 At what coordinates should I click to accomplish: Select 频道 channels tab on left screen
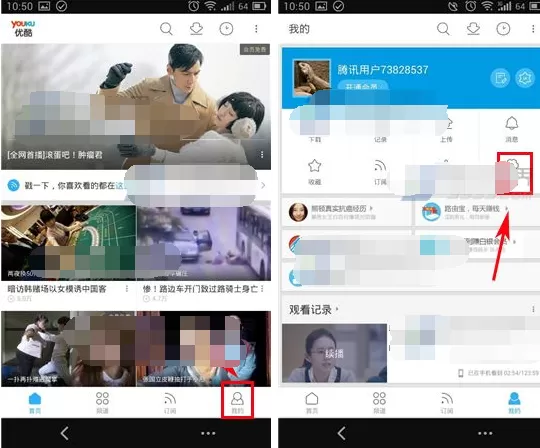pos(102,403)
